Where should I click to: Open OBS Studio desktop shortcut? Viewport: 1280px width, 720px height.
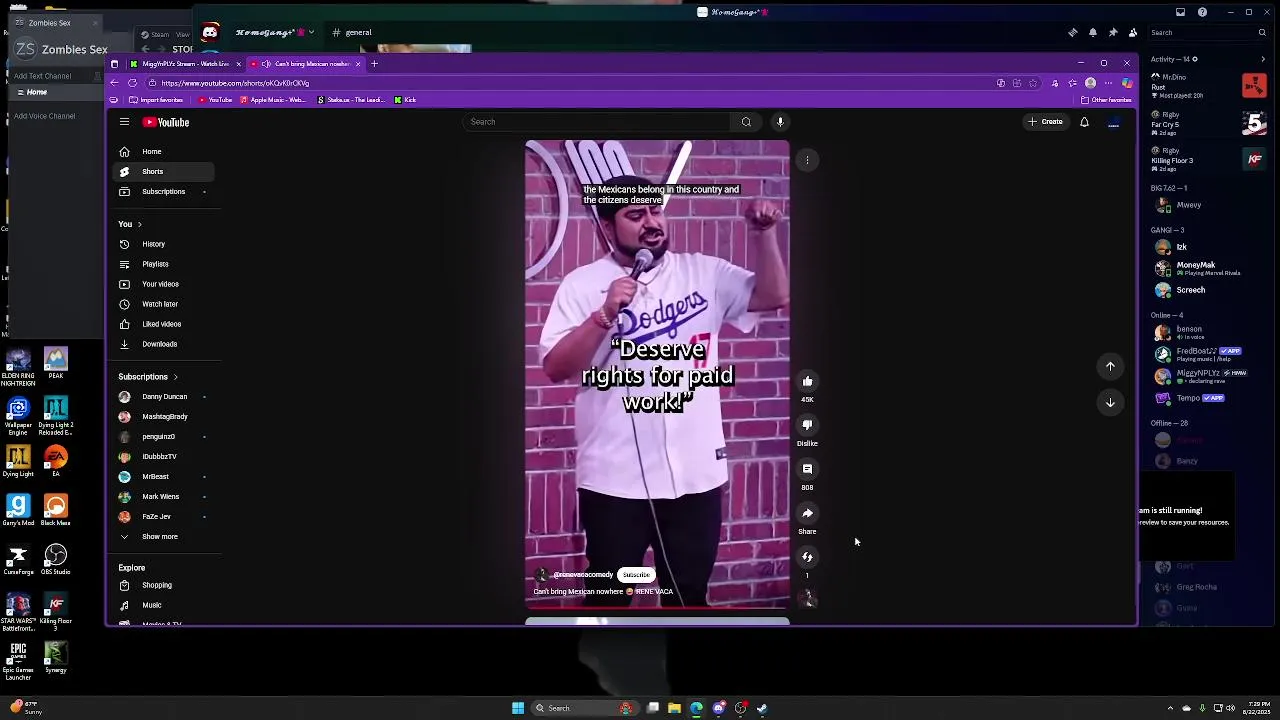pos(55,559)
